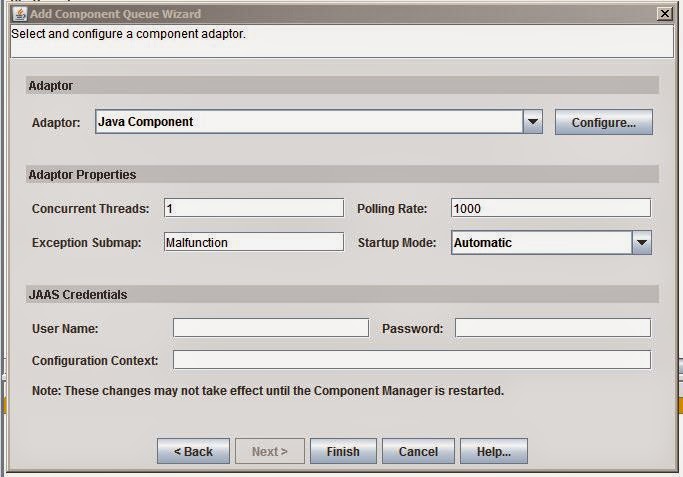
Task: Open the Adaptor dropdown arrow
Action: (533, 122)
